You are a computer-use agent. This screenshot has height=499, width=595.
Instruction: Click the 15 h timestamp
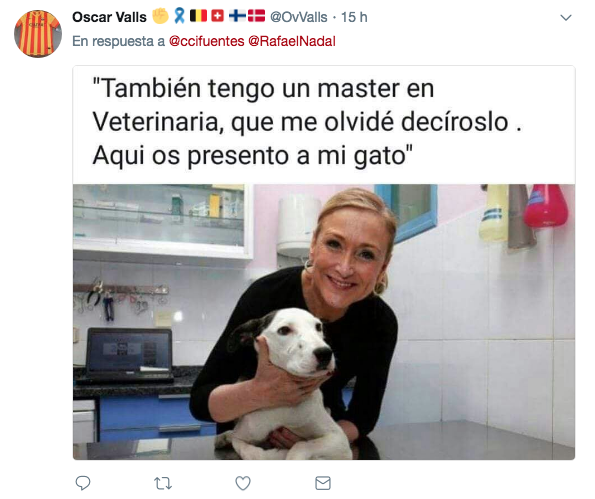point(354,17)
